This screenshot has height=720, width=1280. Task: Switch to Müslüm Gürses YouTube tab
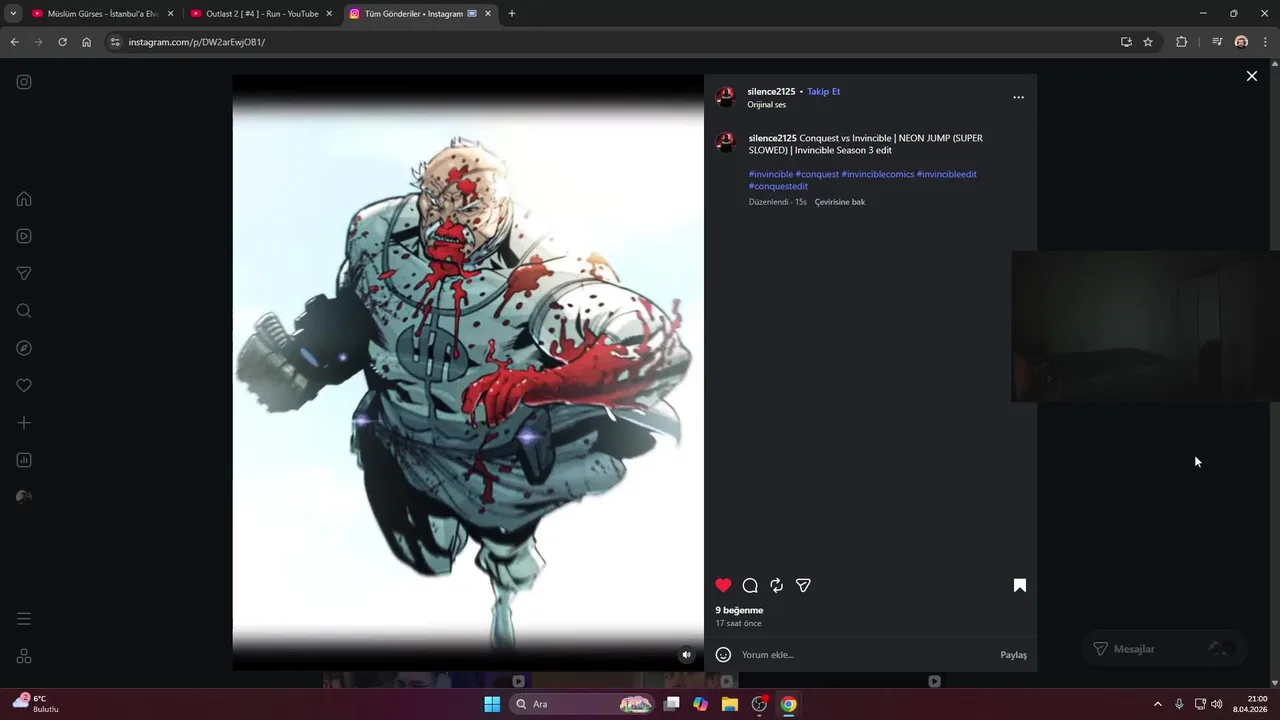tap(103, 14)
